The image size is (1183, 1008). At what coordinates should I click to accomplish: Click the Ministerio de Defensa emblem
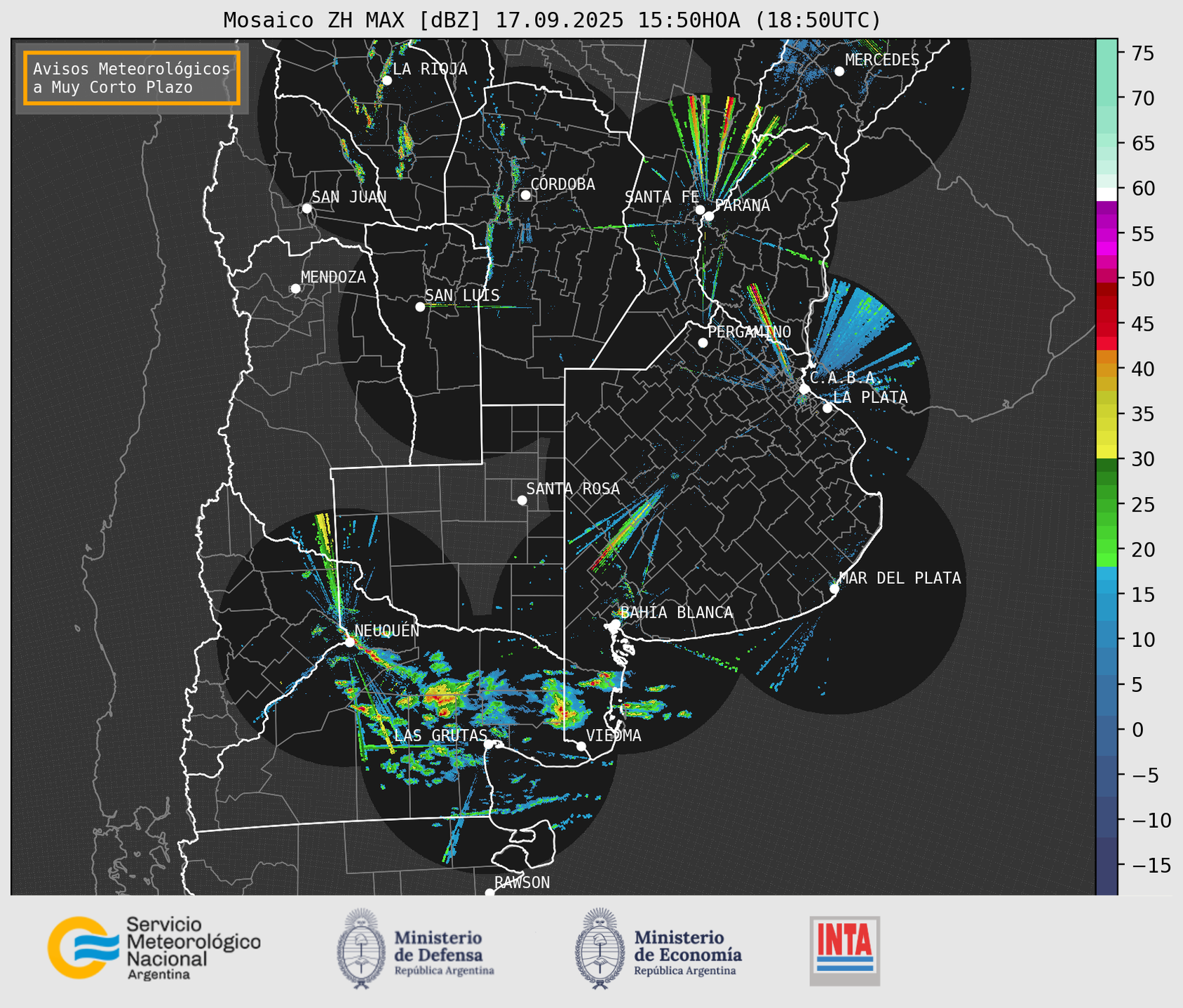pos(361,948)
